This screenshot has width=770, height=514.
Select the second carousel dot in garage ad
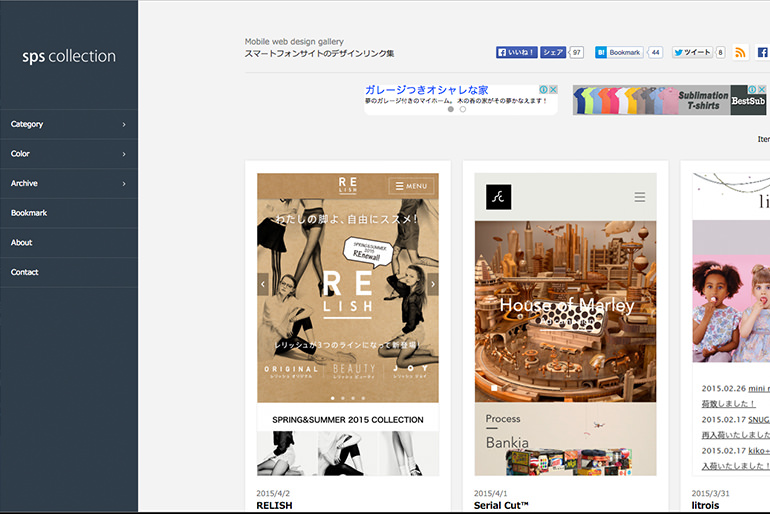click(463, 109)
